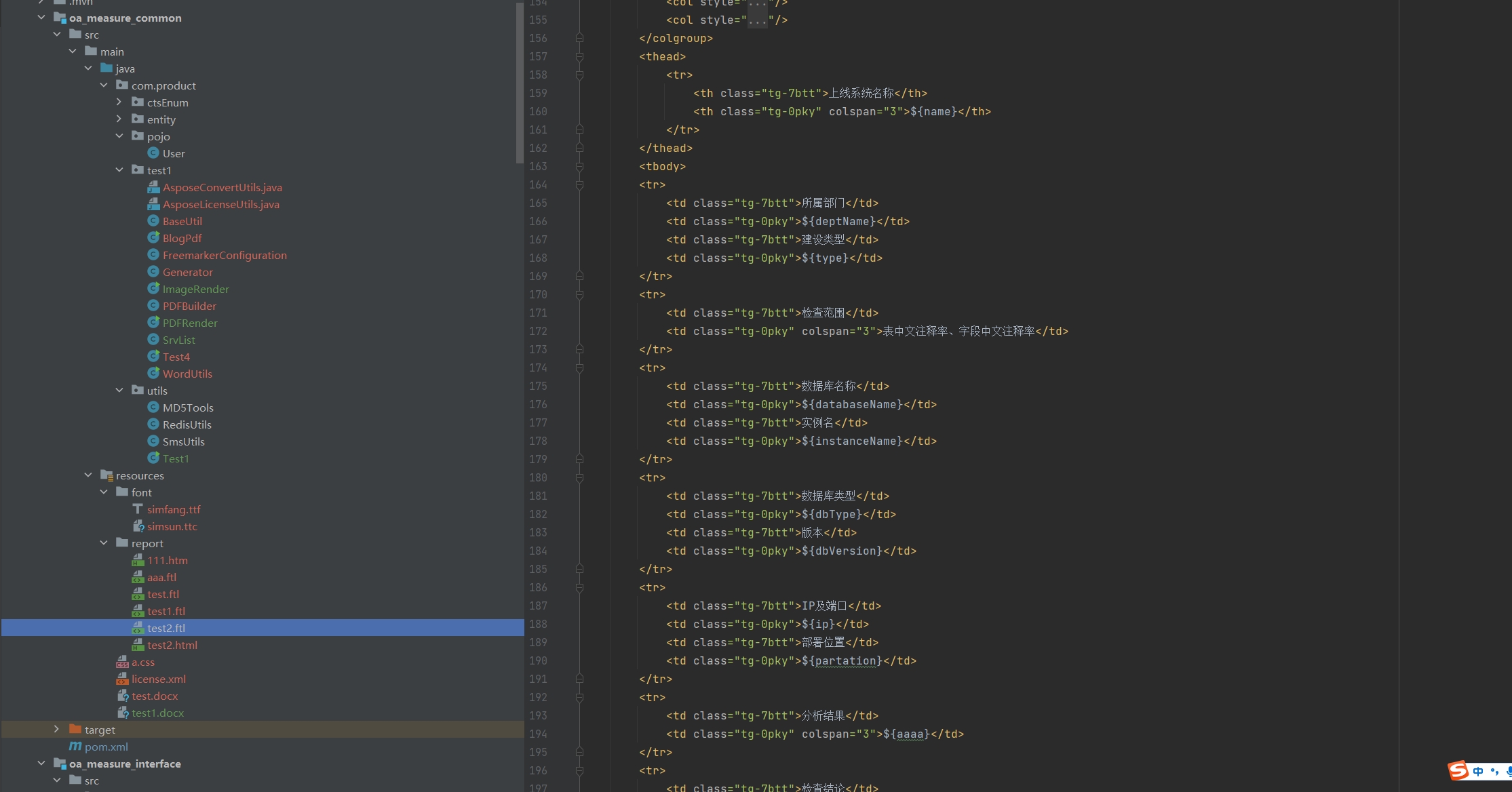Collapse the font folder
The height and width of the screenshot is (792, 1512).
pos(104,492)
